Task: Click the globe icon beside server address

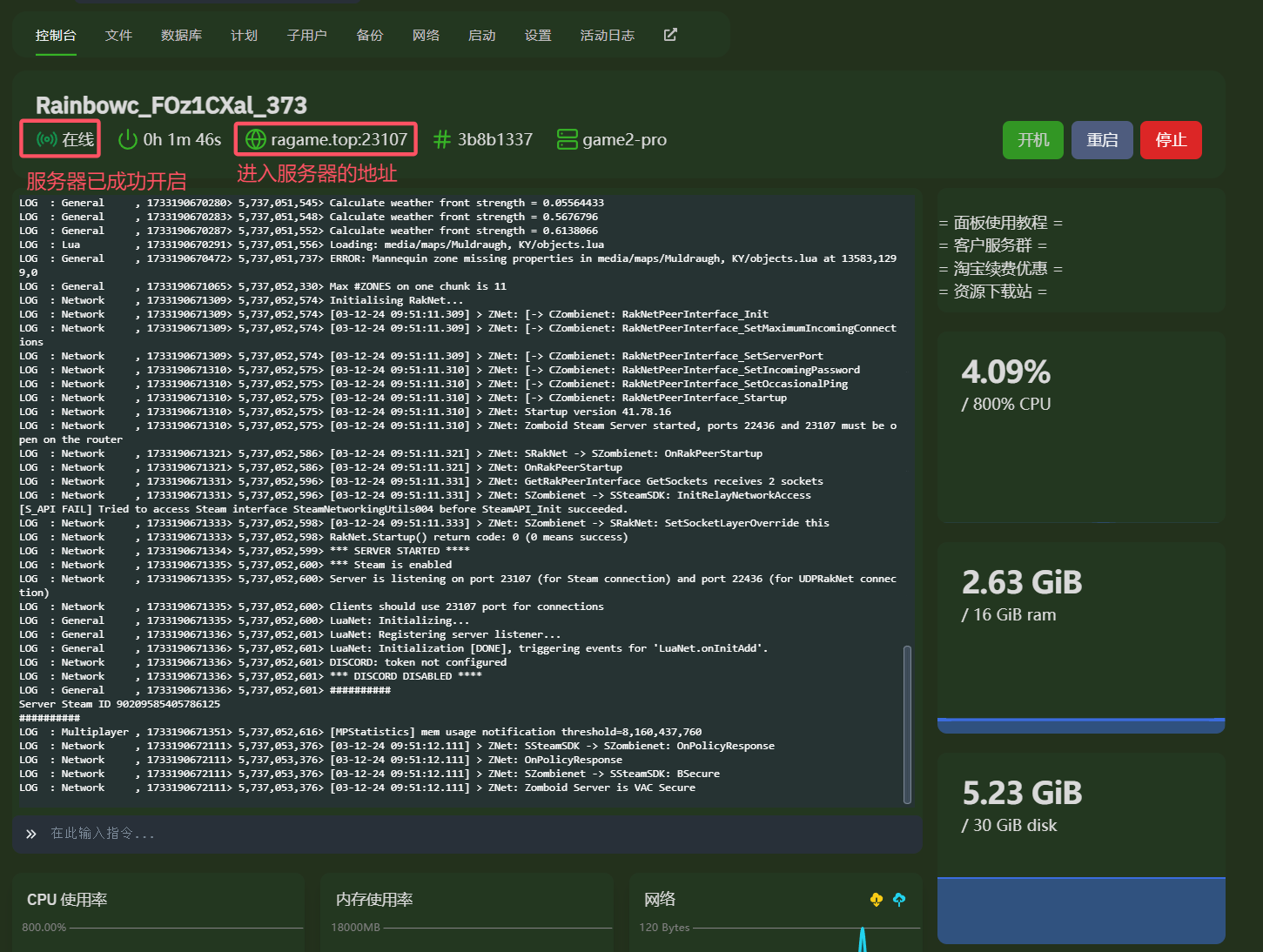Action: coord(256,139)
